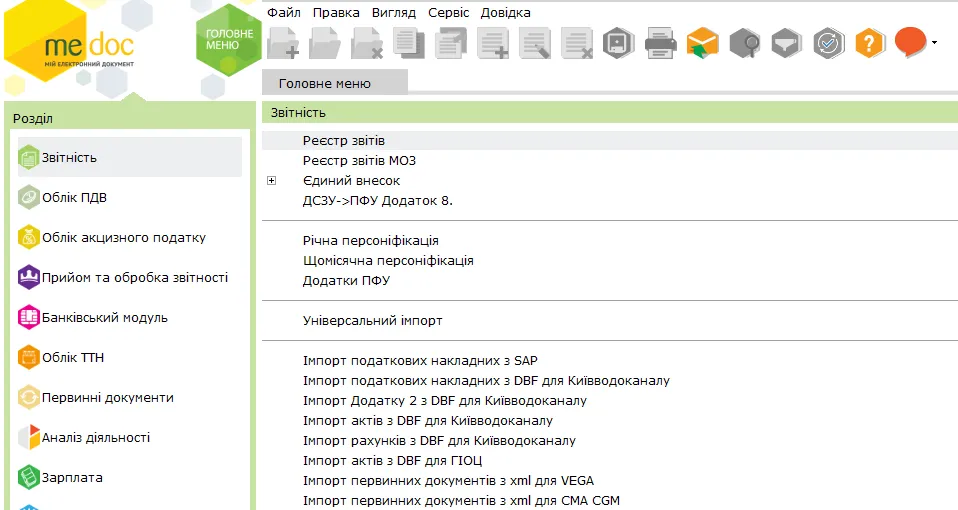This screenshot has width=958, height=510.
Task: Click the magnifier search hexagon icon
Action: [x=745, y=43]
